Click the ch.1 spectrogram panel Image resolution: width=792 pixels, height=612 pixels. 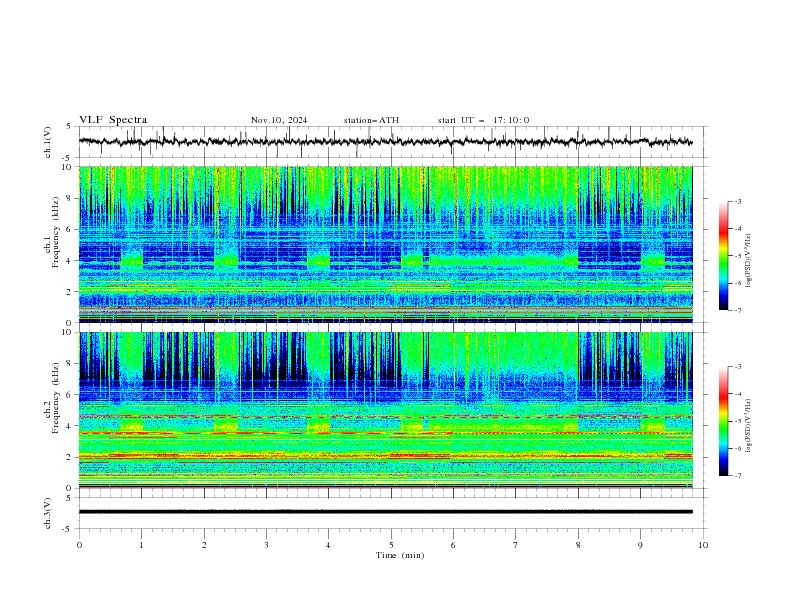[386, 244]
